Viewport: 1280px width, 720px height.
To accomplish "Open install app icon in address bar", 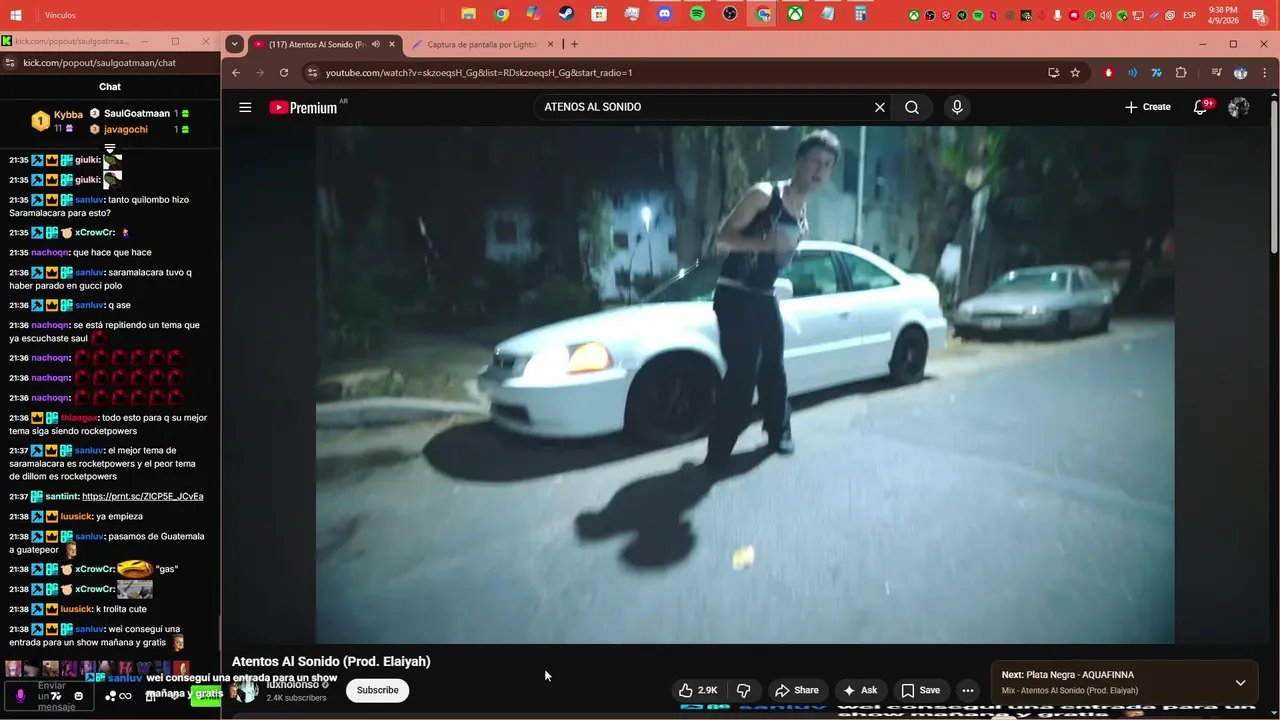I will [x=1053, y=72].
